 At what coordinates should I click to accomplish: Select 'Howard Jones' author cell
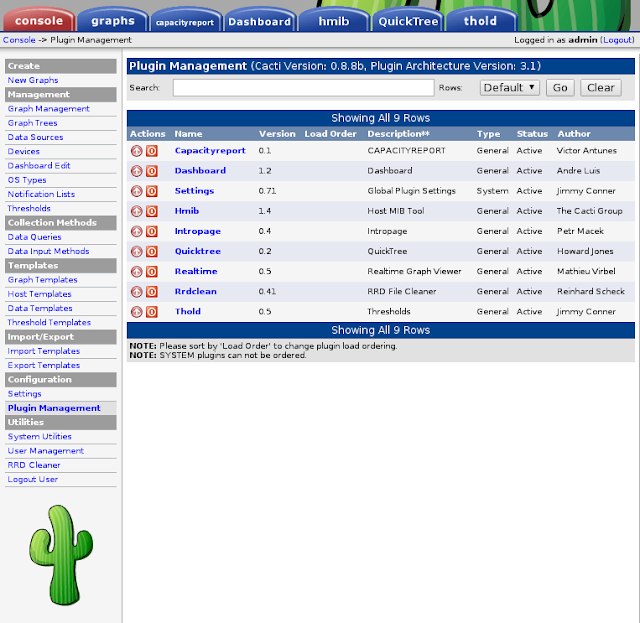point(585,251)
